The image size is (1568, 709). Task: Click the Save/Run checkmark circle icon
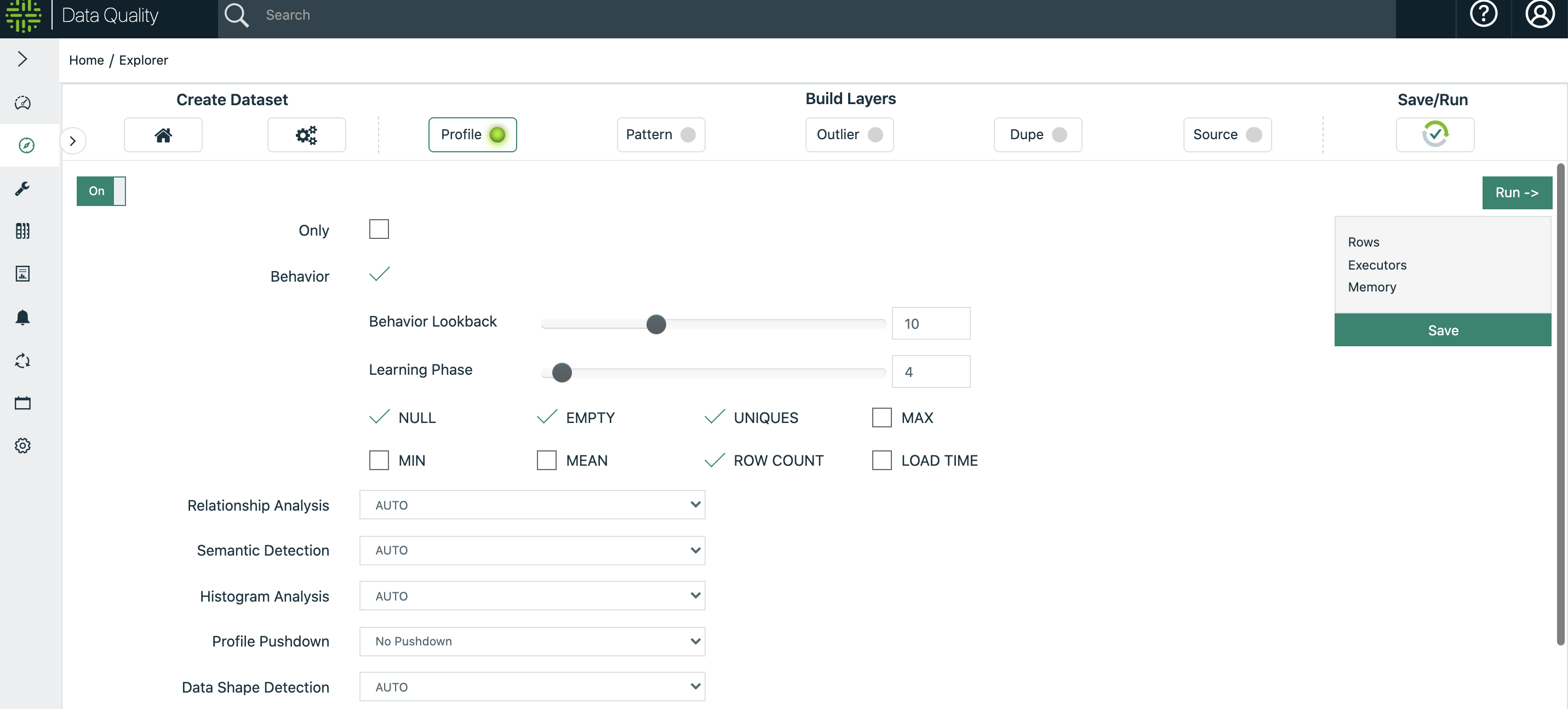(1434, 134)
